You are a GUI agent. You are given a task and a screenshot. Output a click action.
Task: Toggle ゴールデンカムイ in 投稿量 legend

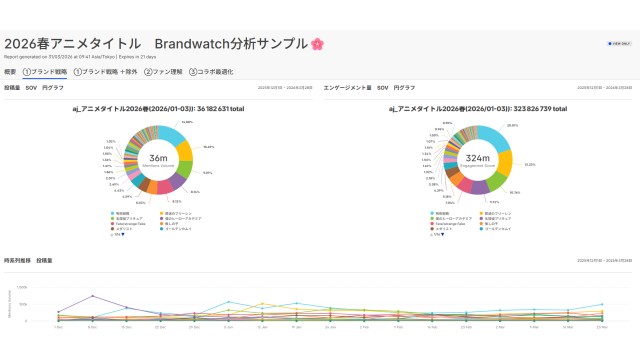[x=176, y=229]
